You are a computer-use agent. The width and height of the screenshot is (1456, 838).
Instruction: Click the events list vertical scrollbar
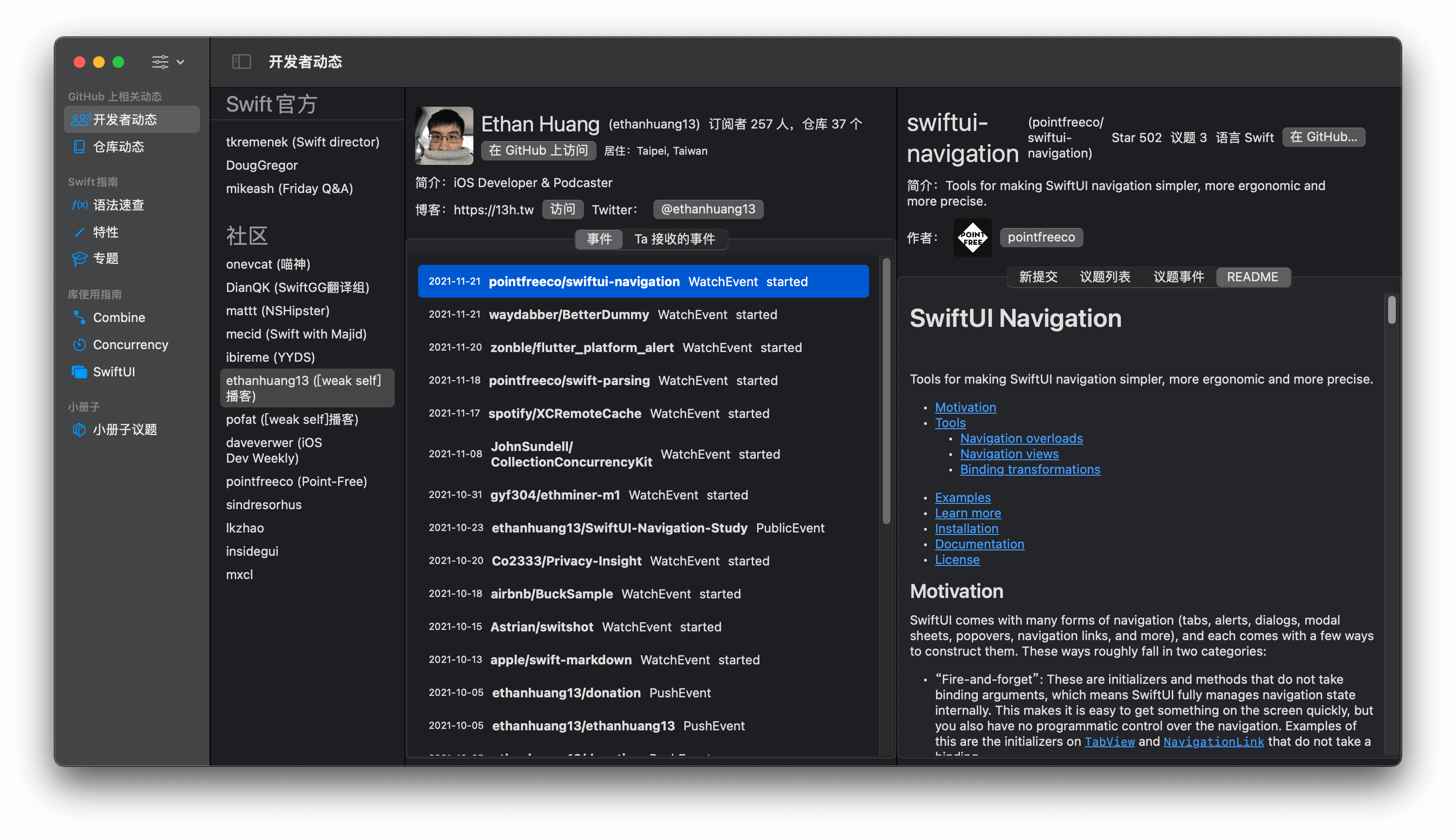(x=886, y=391)
